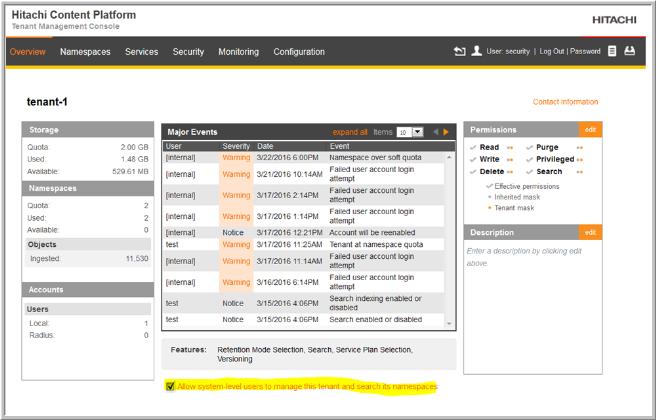Click the return arrow icon beside the user icon
This screenshot has width=656, height=420.
(x=459, y=51)
